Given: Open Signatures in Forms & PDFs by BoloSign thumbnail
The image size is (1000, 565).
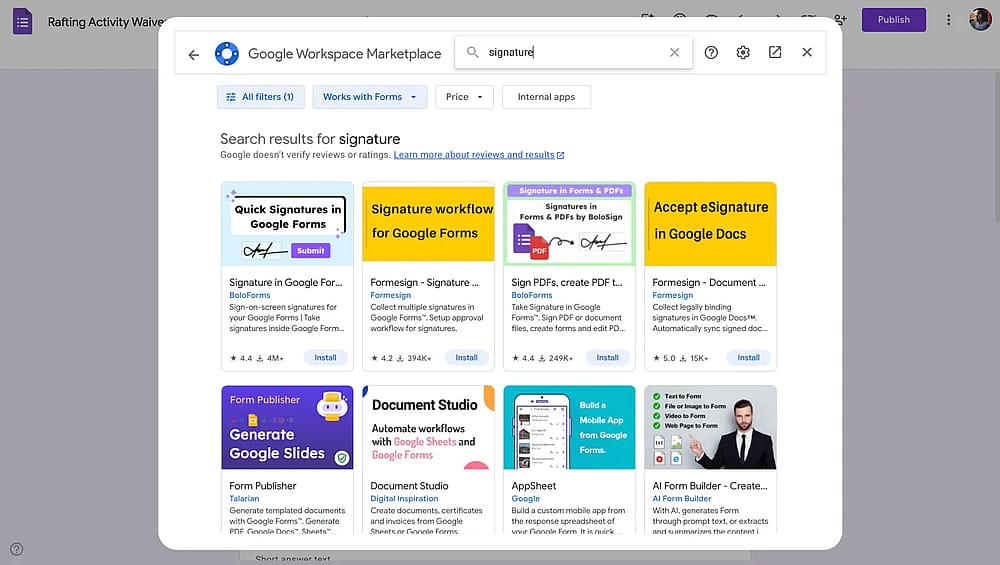Looking at the screenshot, I should tap(569, 224).
